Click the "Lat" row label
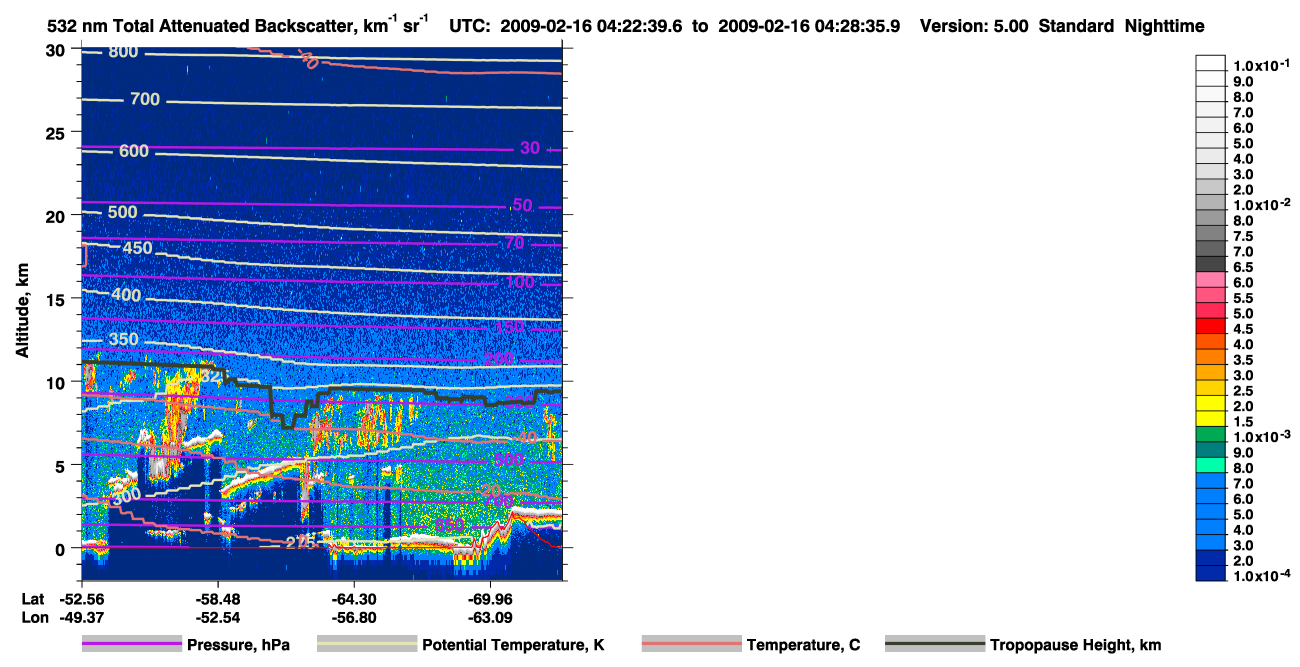Image resolution: width=1300 pixels, height=667 pixels. click(x=33, y=598)
